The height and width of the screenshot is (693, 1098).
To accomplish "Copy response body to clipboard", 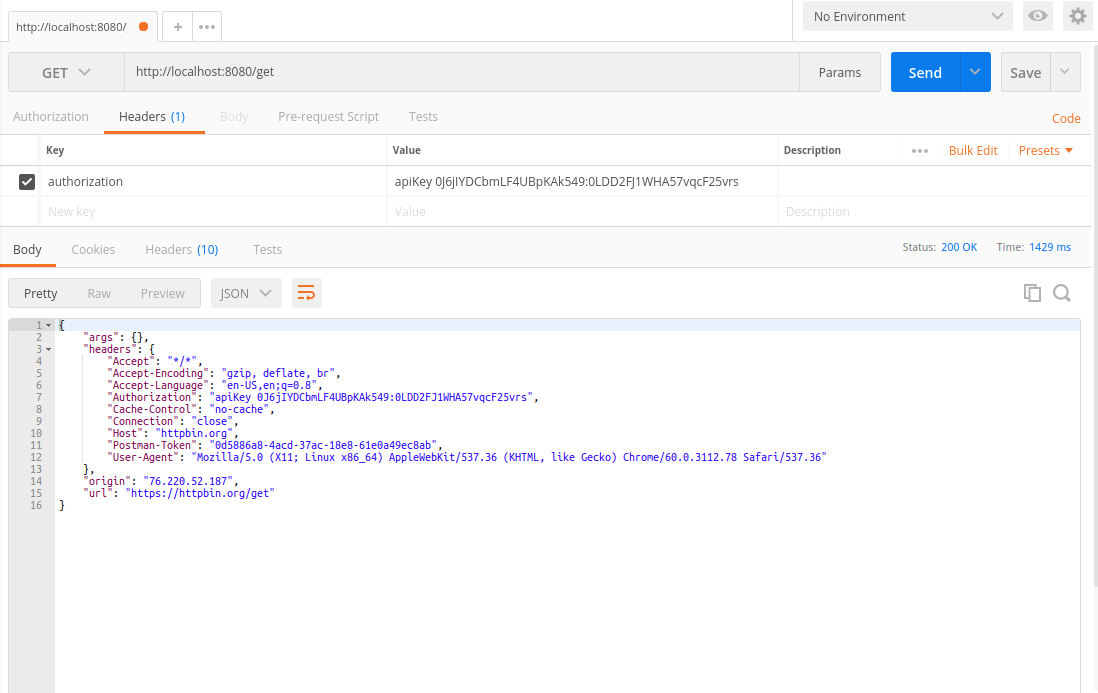I will pos(1032,293).
